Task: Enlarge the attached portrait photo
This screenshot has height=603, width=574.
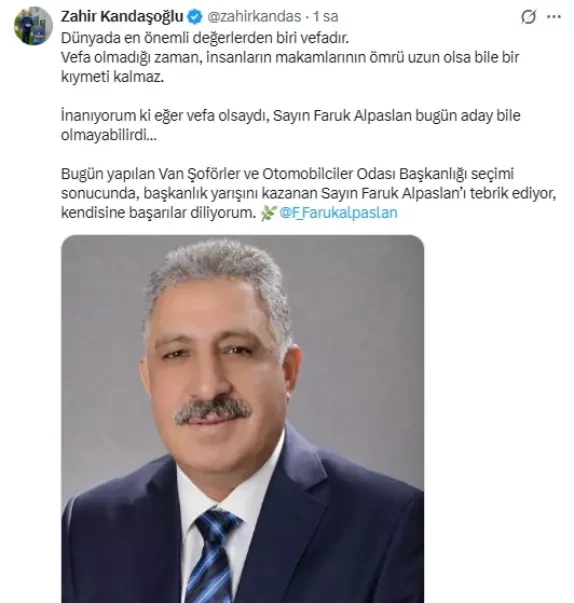Action: (x=243, y=419)
